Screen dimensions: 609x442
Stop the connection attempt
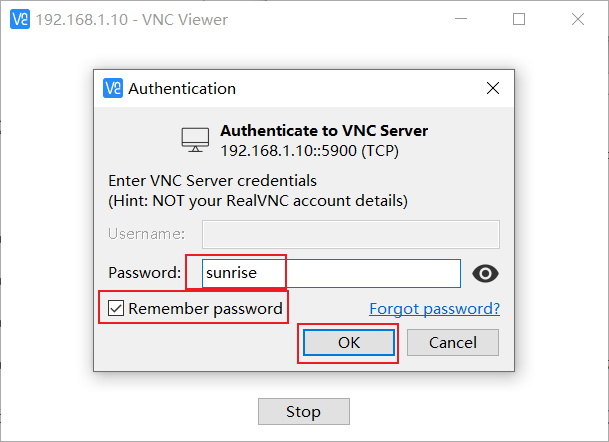(x=304, y=411)
